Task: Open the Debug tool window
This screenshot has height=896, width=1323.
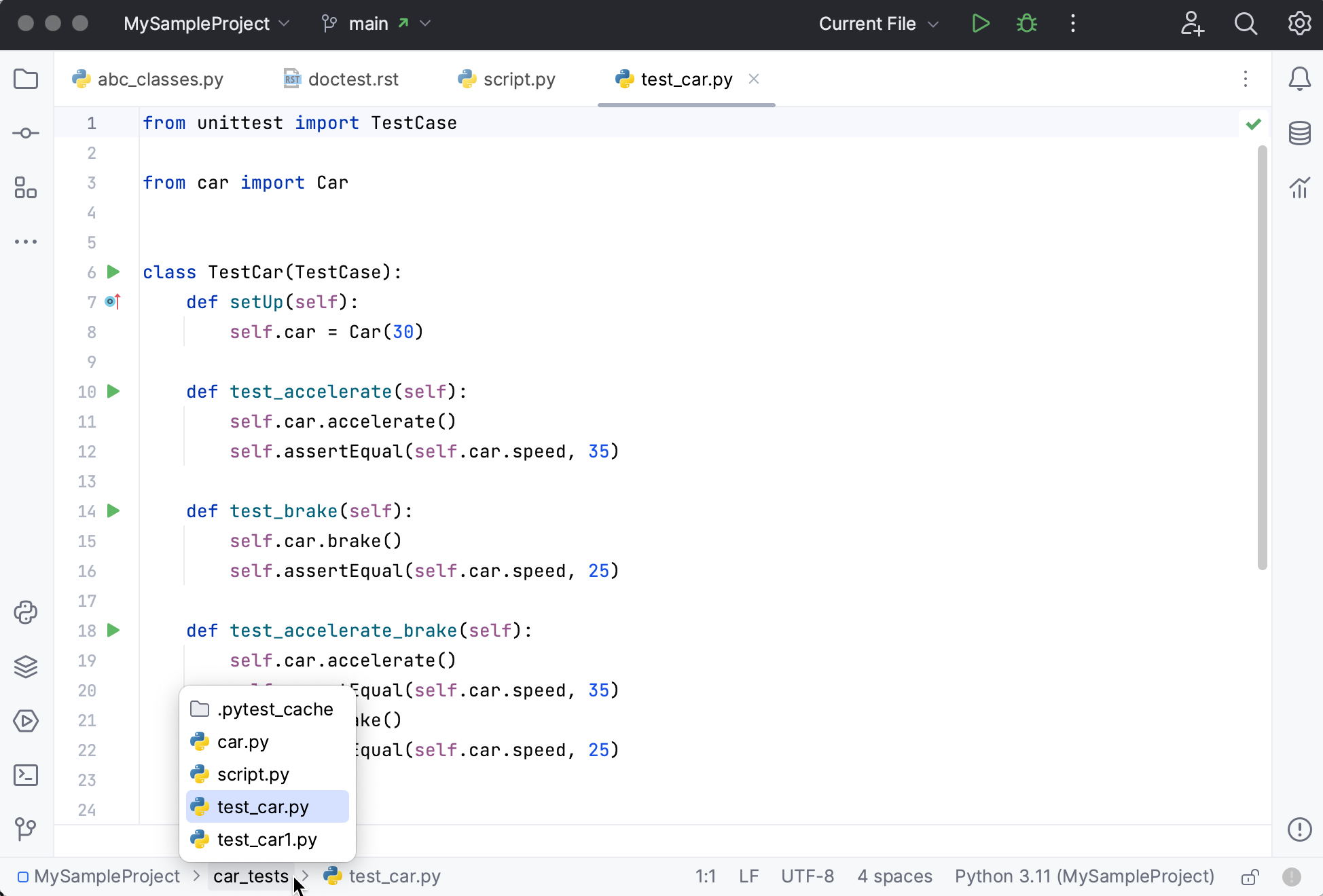Action: [x=1025, y=22]
